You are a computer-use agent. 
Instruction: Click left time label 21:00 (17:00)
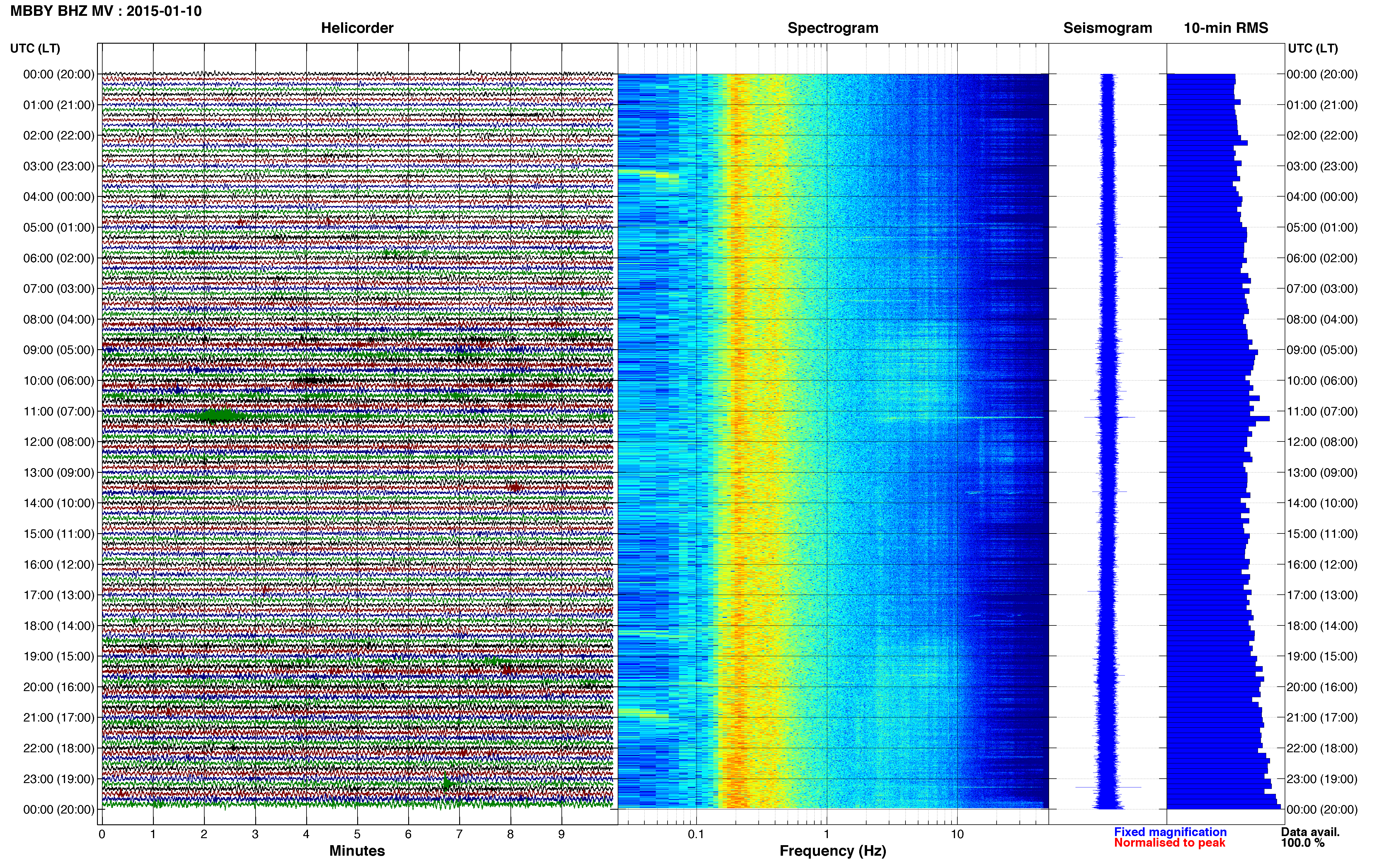[59, 718]
